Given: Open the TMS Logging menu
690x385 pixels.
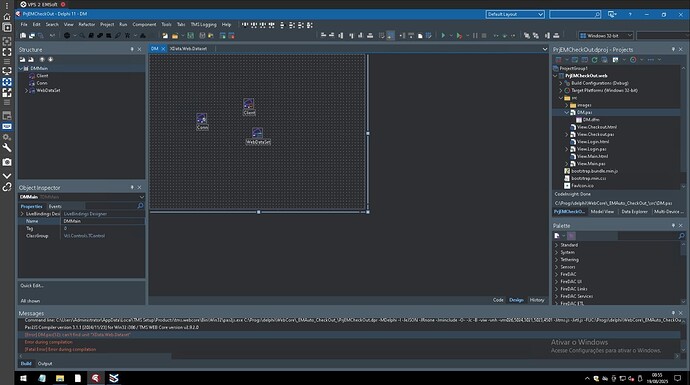Looking at the screenshot, I should pyautogui.click(x=203, y=25).
